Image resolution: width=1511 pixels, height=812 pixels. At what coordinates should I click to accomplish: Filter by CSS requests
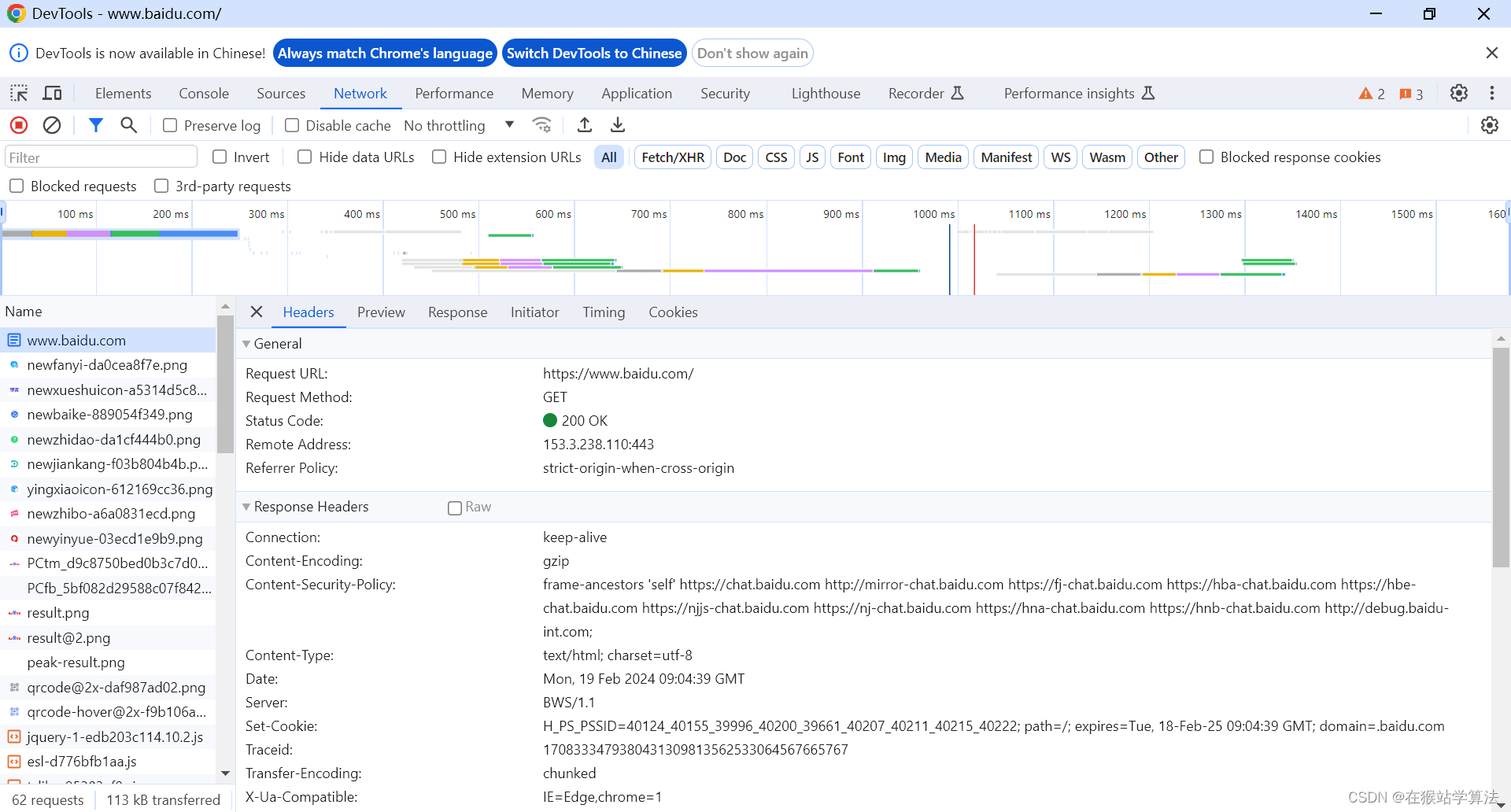776,157
